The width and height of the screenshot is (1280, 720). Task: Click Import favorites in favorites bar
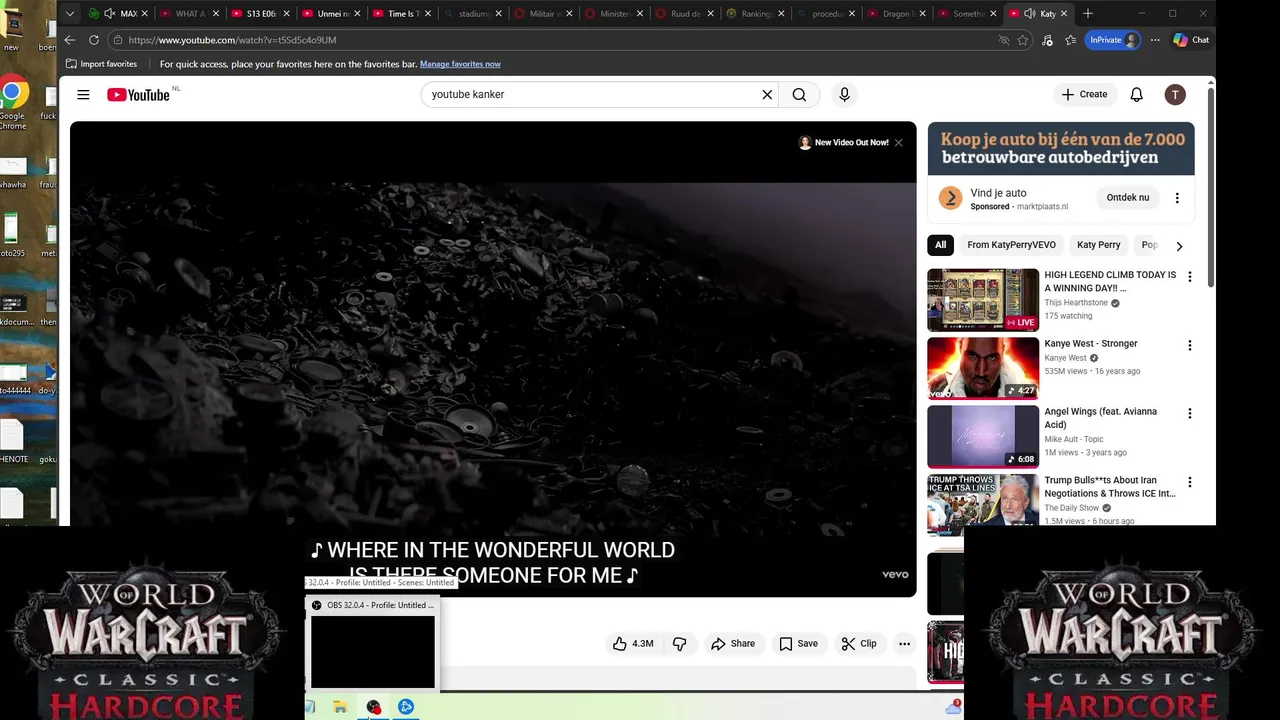101,64
